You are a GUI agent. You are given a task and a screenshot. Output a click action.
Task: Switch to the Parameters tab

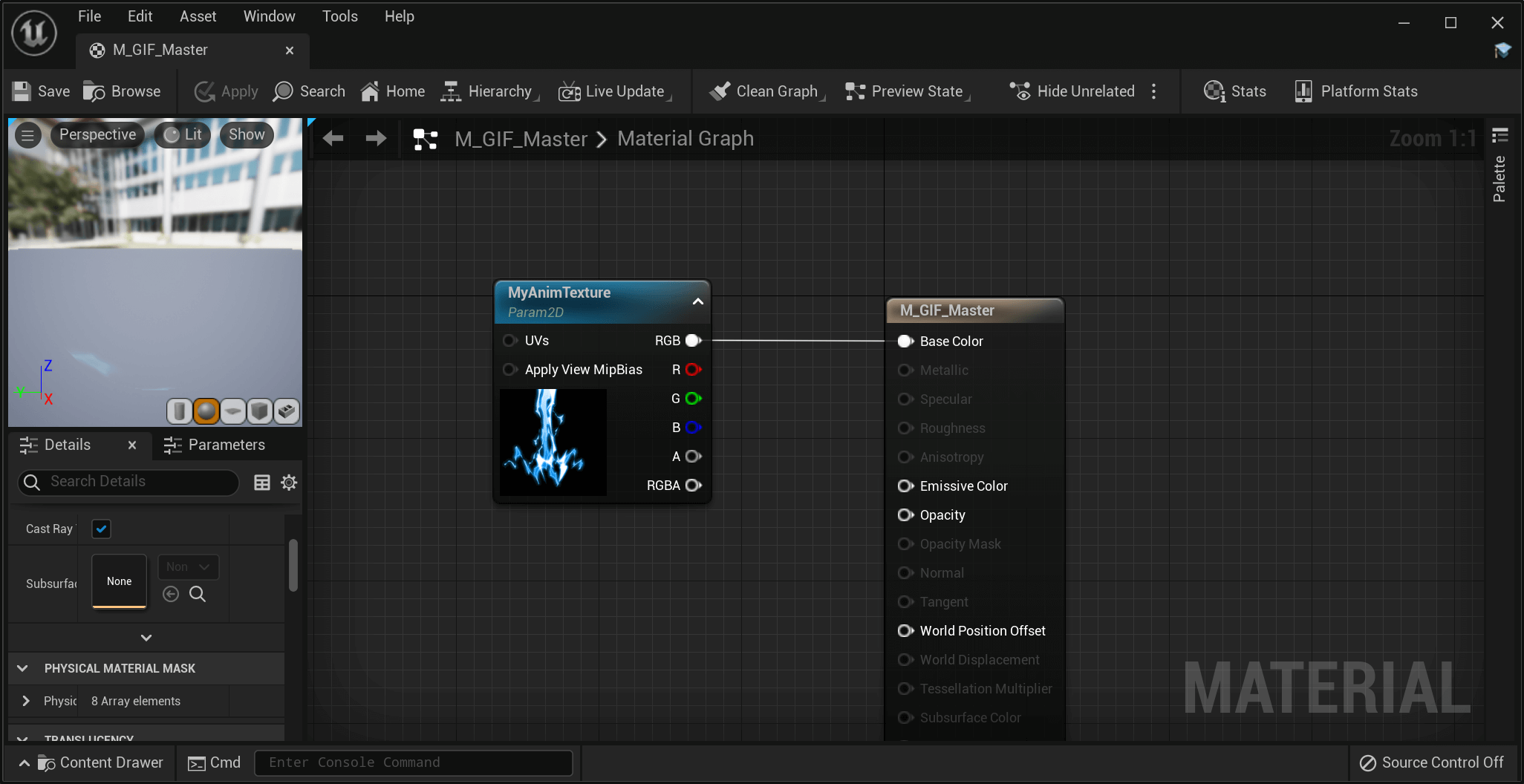(215, 445)
